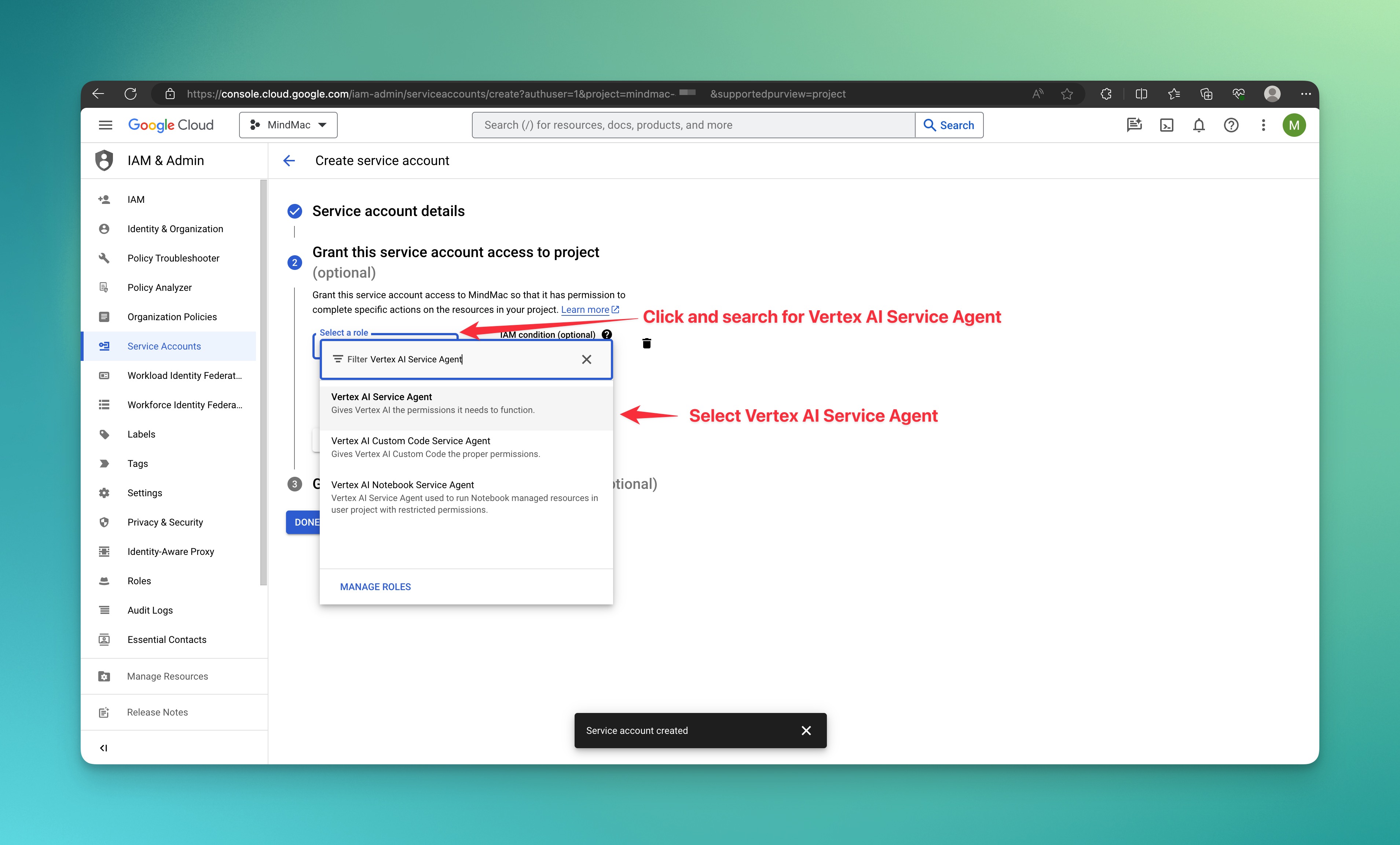
Task: Clear the role filter with X icon
Action: tap(586, 359)
